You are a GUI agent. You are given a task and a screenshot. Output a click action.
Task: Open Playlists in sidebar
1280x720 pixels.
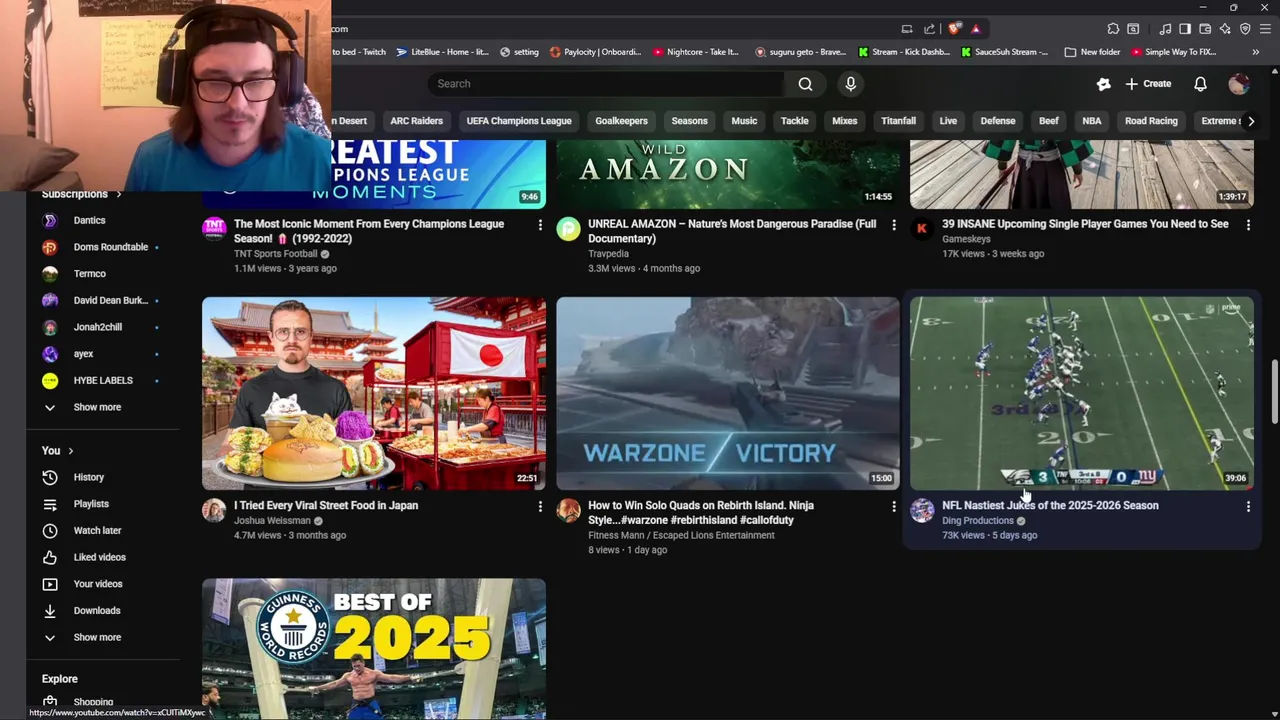(x=91, y=504)
